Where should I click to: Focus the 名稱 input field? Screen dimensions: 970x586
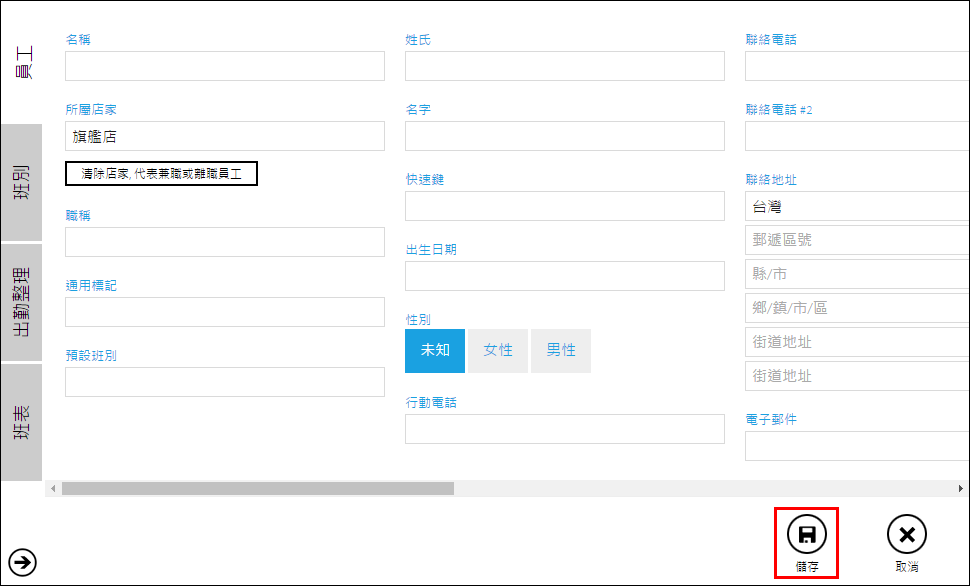click(x=225, y=66)
